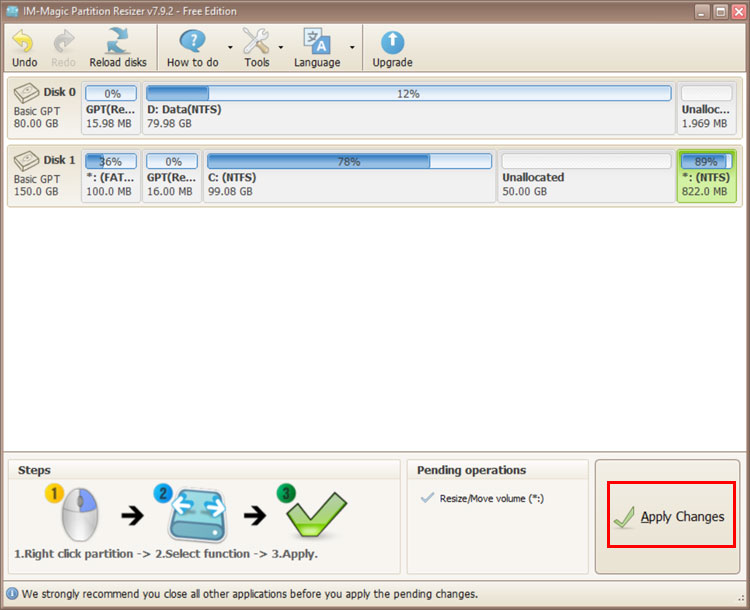Viewport: 750px width, 610px height.
Task: Click the step 1 mouse icon
Action: 79,514
